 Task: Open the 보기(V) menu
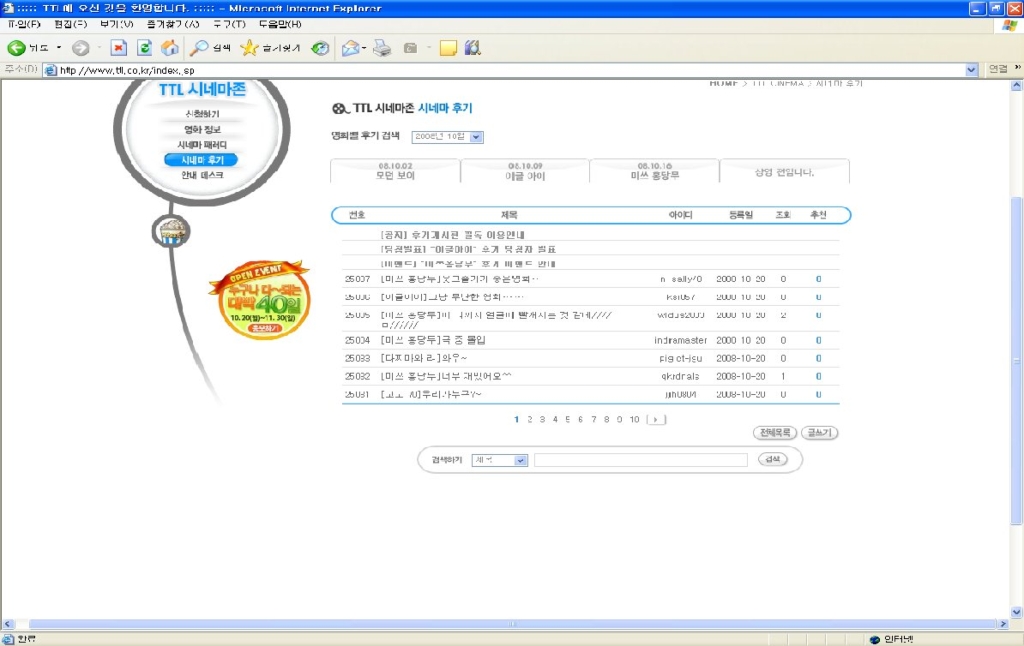[117, 24]
